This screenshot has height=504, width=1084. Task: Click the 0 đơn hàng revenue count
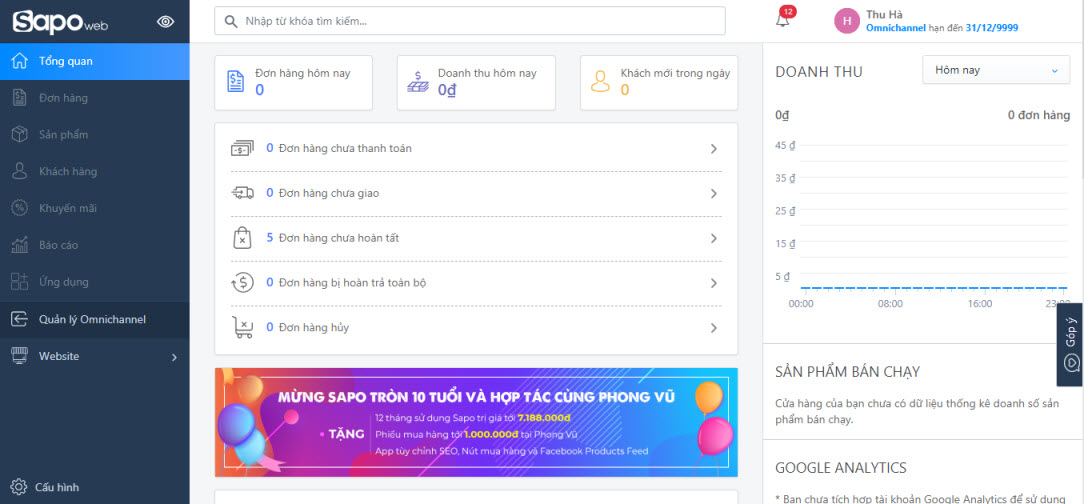click(1038, 115)
